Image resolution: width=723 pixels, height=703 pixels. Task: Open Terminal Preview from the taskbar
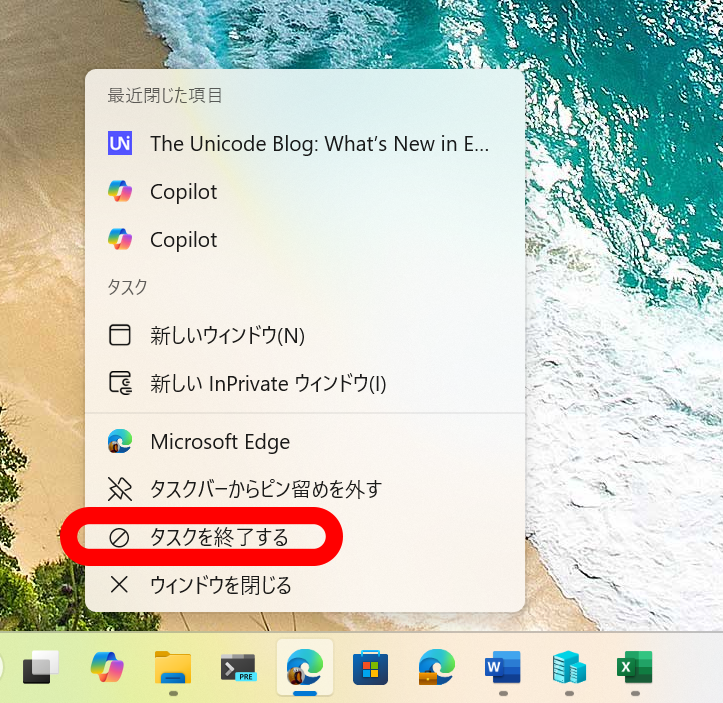click(238, 667)
